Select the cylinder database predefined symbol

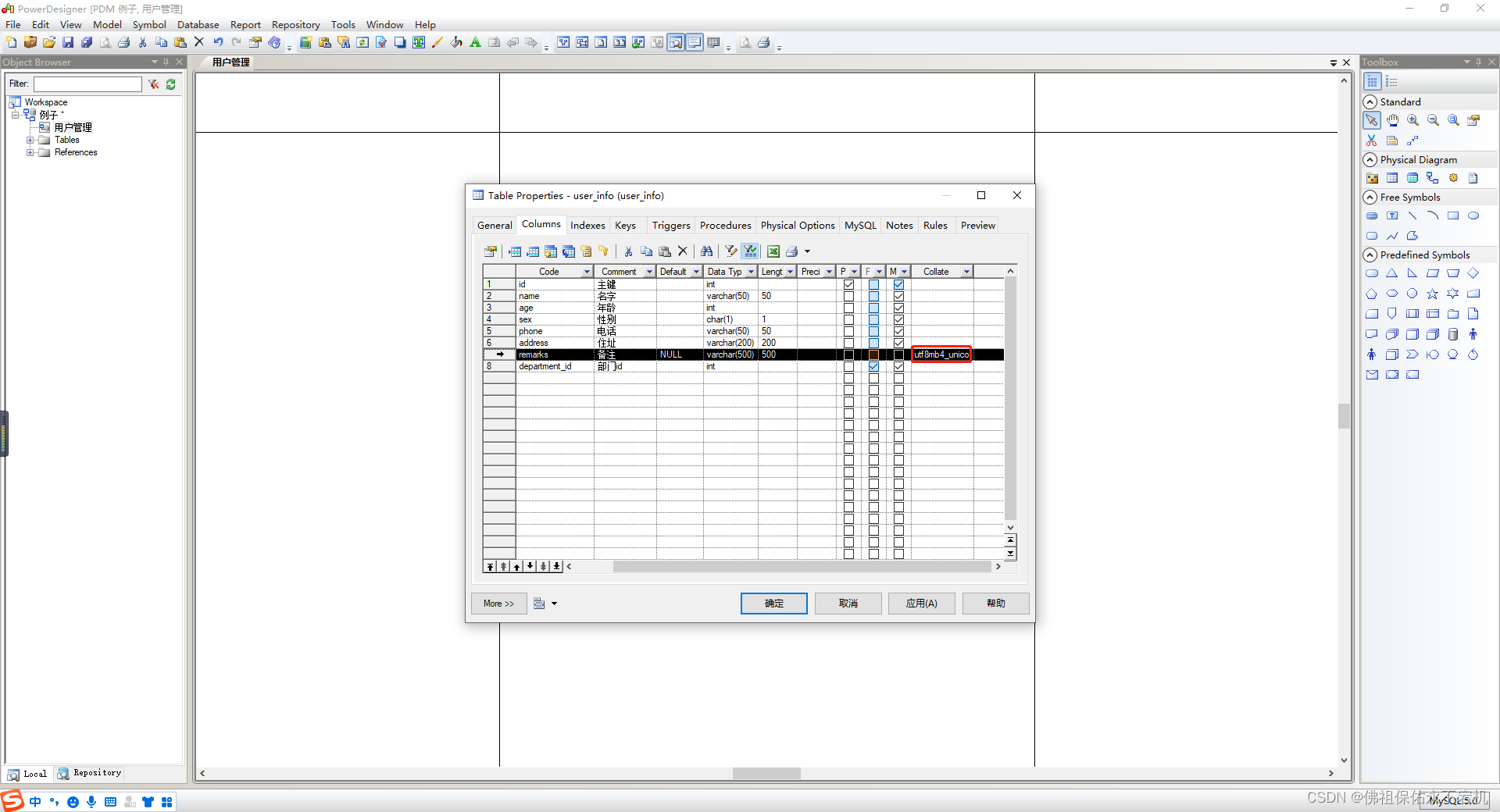(x=1453, y=334)
